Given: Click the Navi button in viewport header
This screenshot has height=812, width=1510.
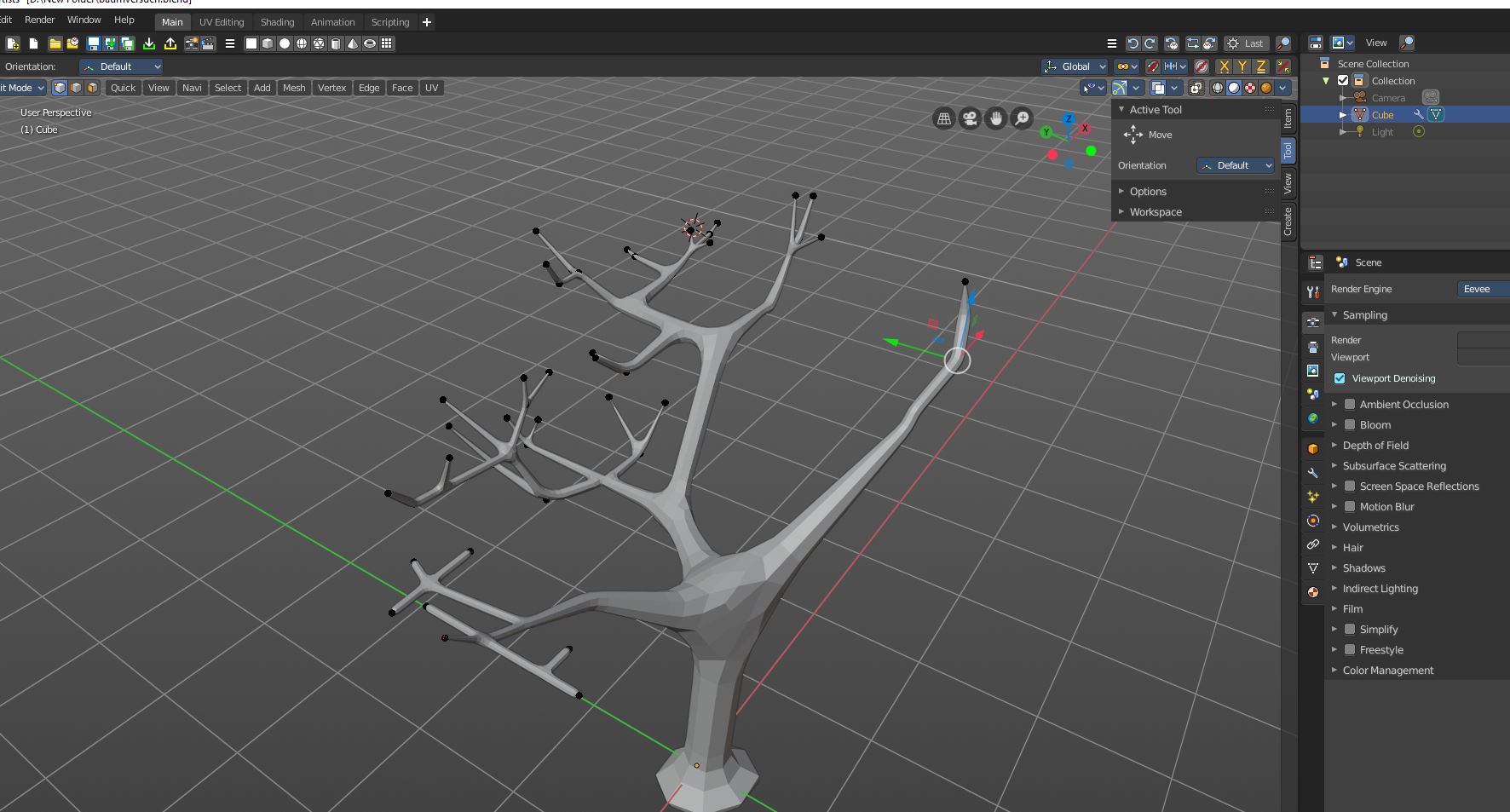Looking at the screenshot, I should click(x=193, y=88).
